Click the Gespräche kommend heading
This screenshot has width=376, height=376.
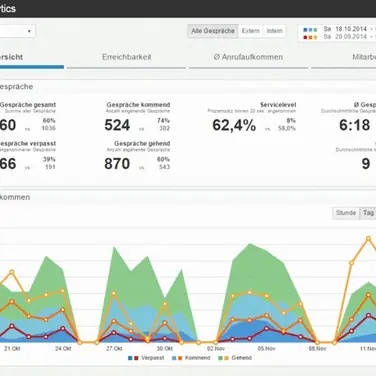[138, 105]
